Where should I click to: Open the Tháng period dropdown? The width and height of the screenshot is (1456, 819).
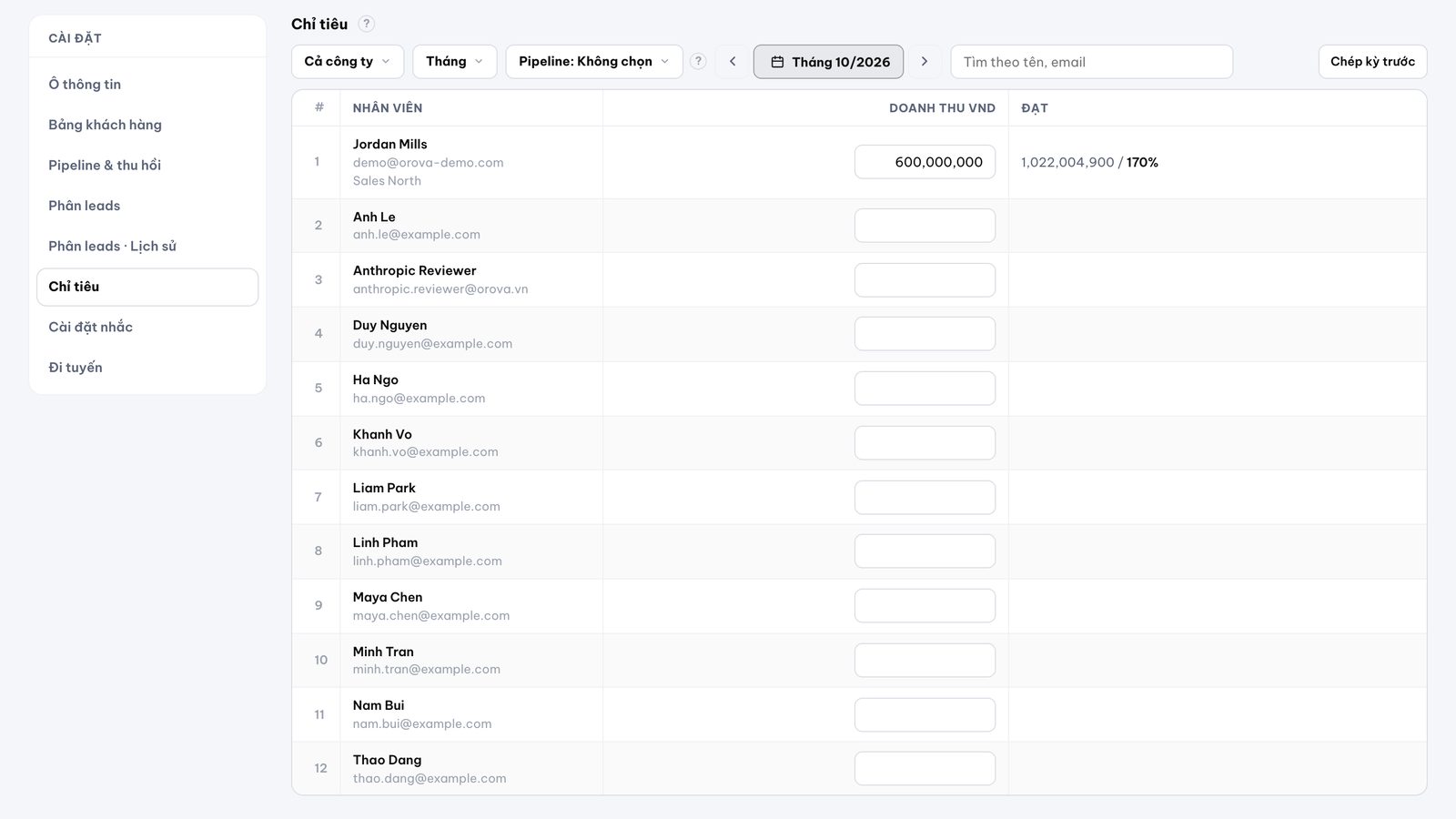(x=455, y=61)
